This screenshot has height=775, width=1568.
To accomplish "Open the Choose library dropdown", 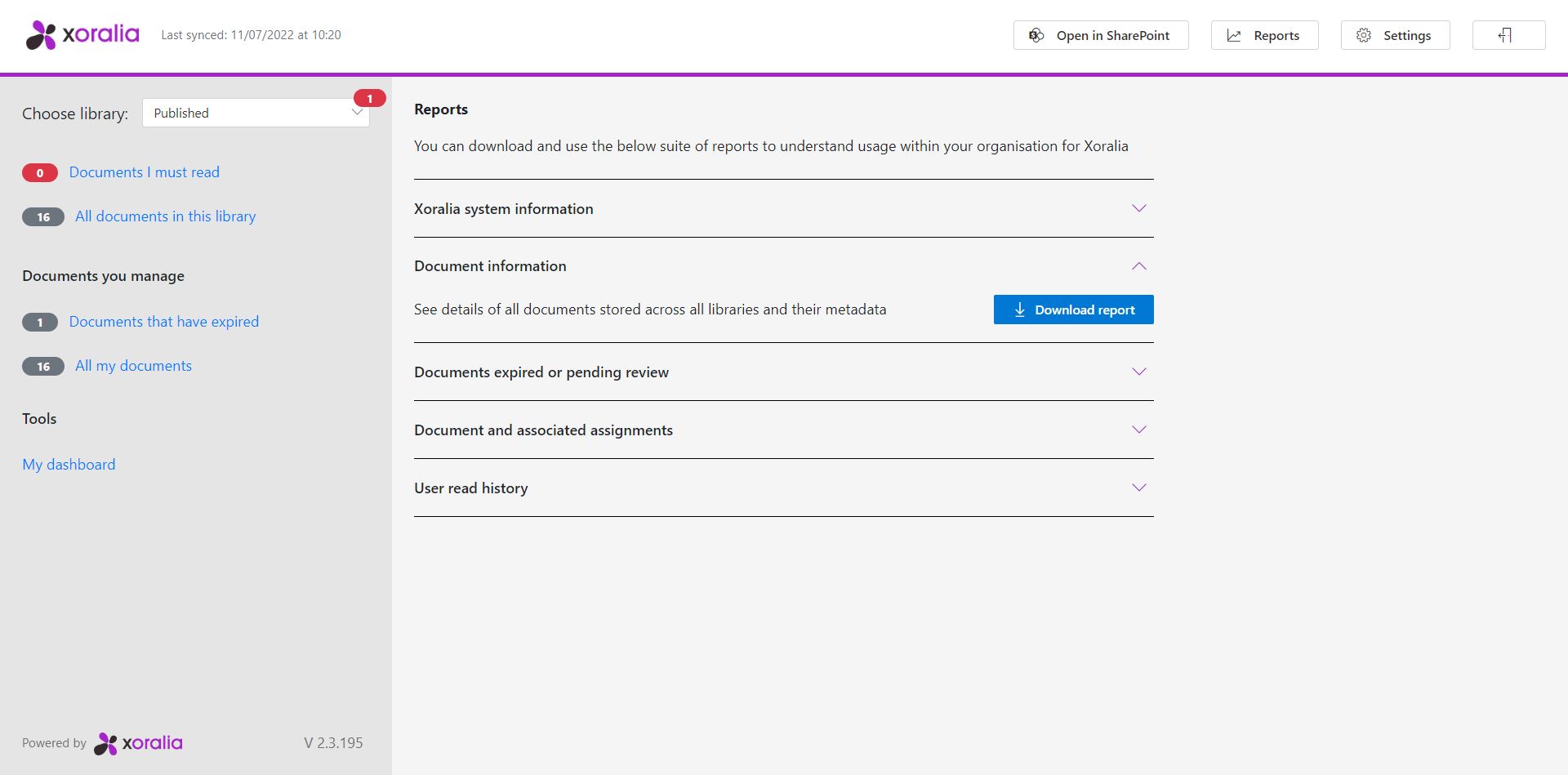I will (x=256, y=113).
